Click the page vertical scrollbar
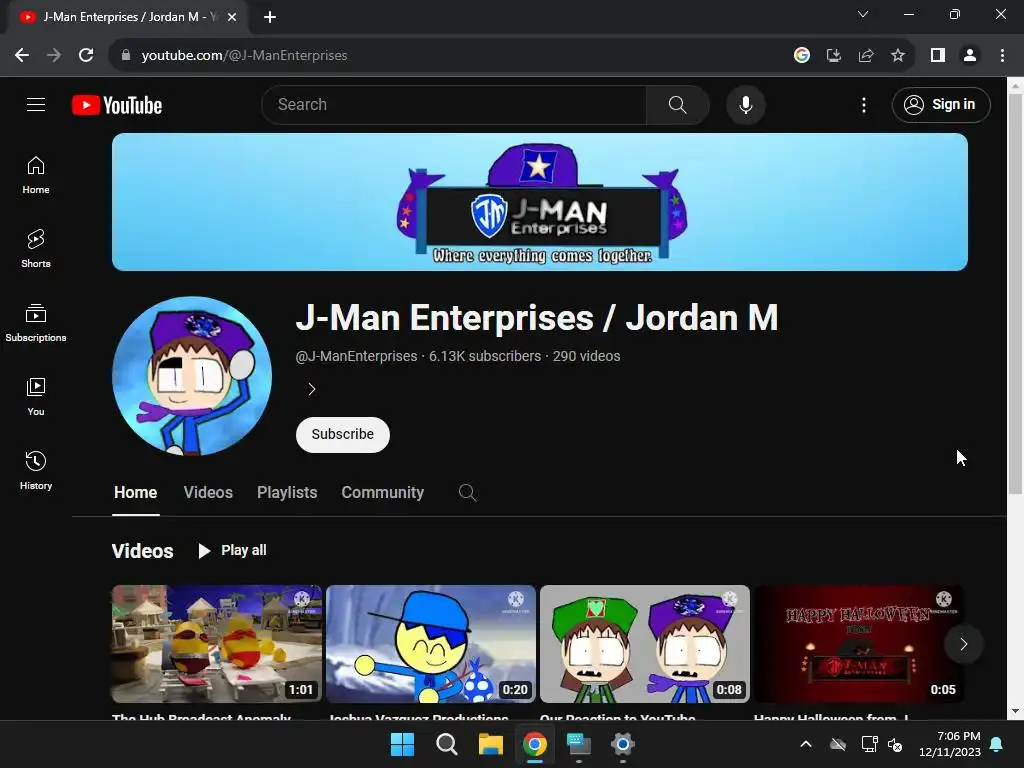 tap(1016, 293)
